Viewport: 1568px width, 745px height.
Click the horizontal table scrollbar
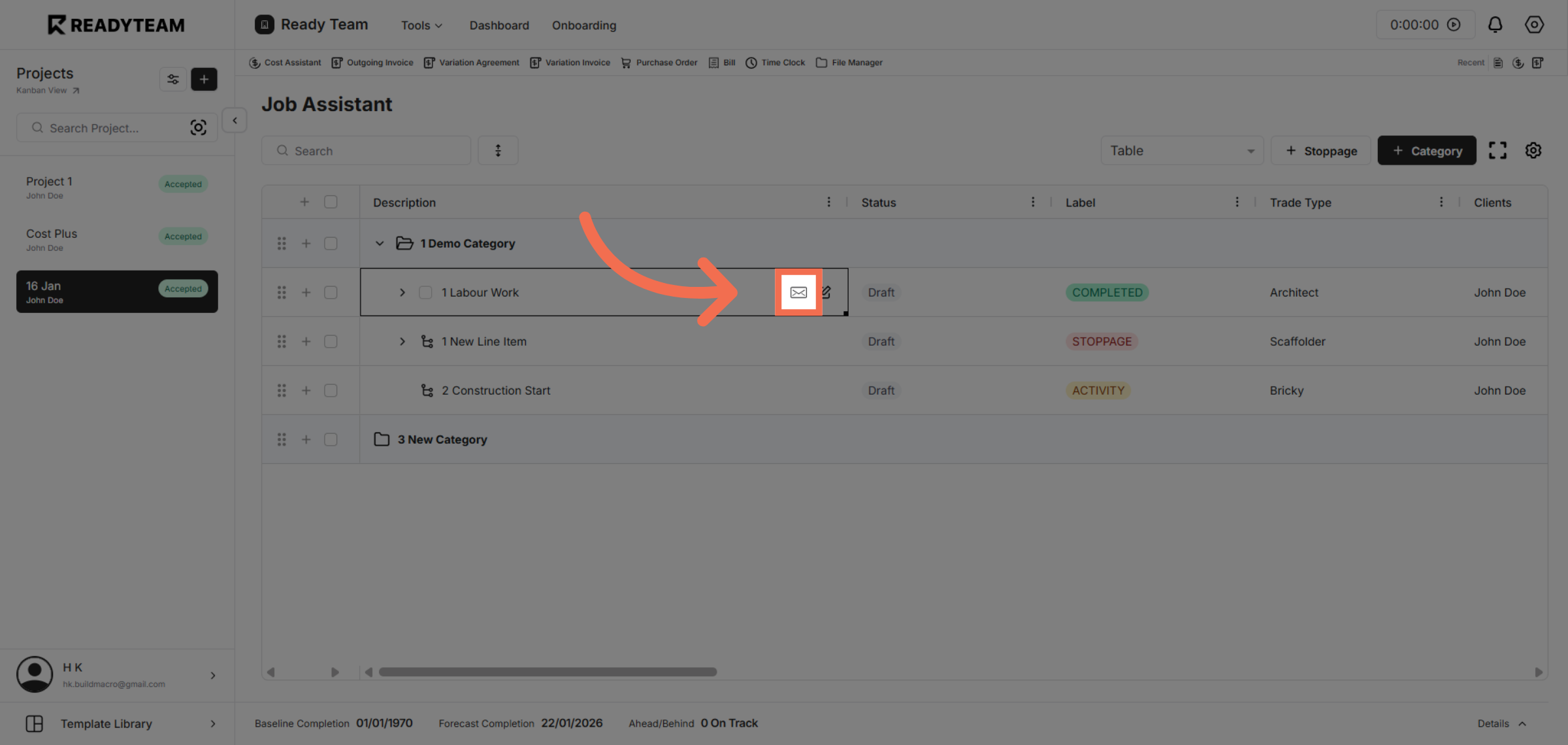pos(547,672)
